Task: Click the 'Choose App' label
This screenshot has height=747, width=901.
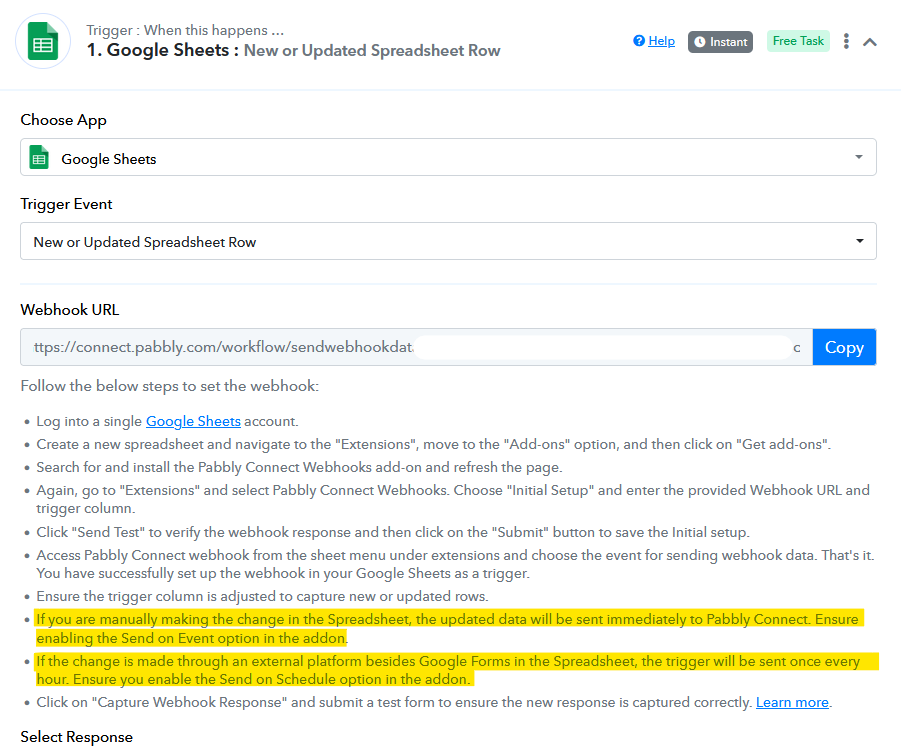Action: point(63,120)
